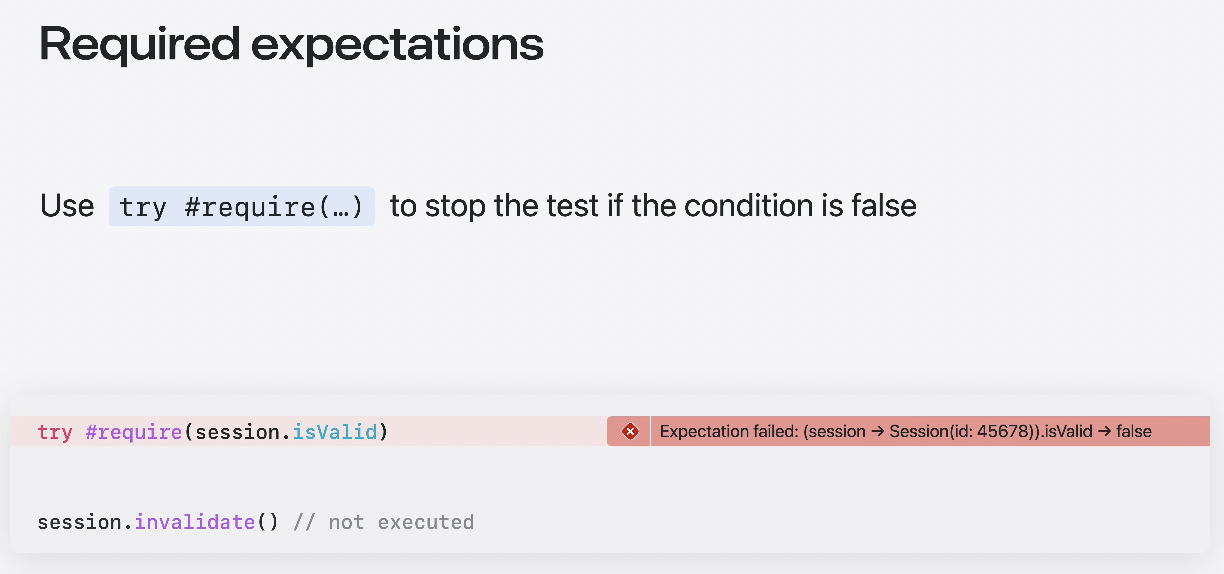The image size is (1224, 574).
Task: Click the '()' after invalidate
Action: [x=268, y=522]
